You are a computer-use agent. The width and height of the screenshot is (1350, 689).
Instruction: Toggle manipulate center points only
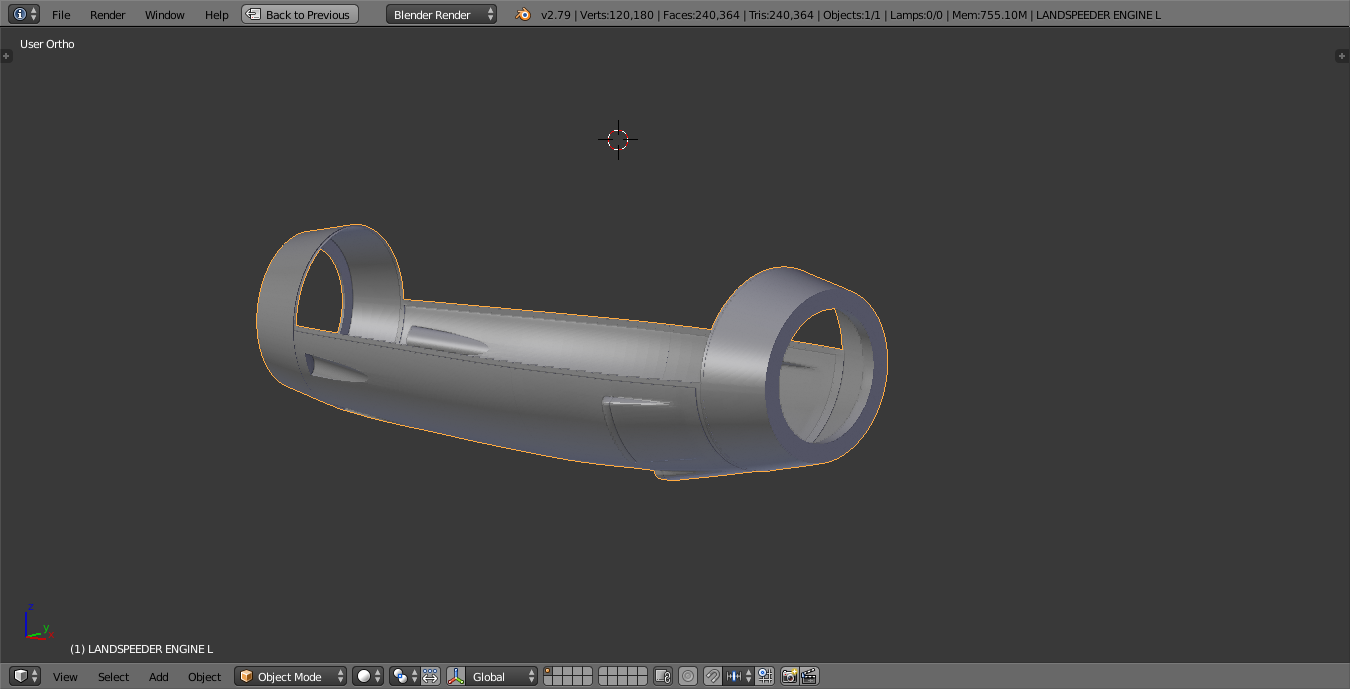(431, 676)
